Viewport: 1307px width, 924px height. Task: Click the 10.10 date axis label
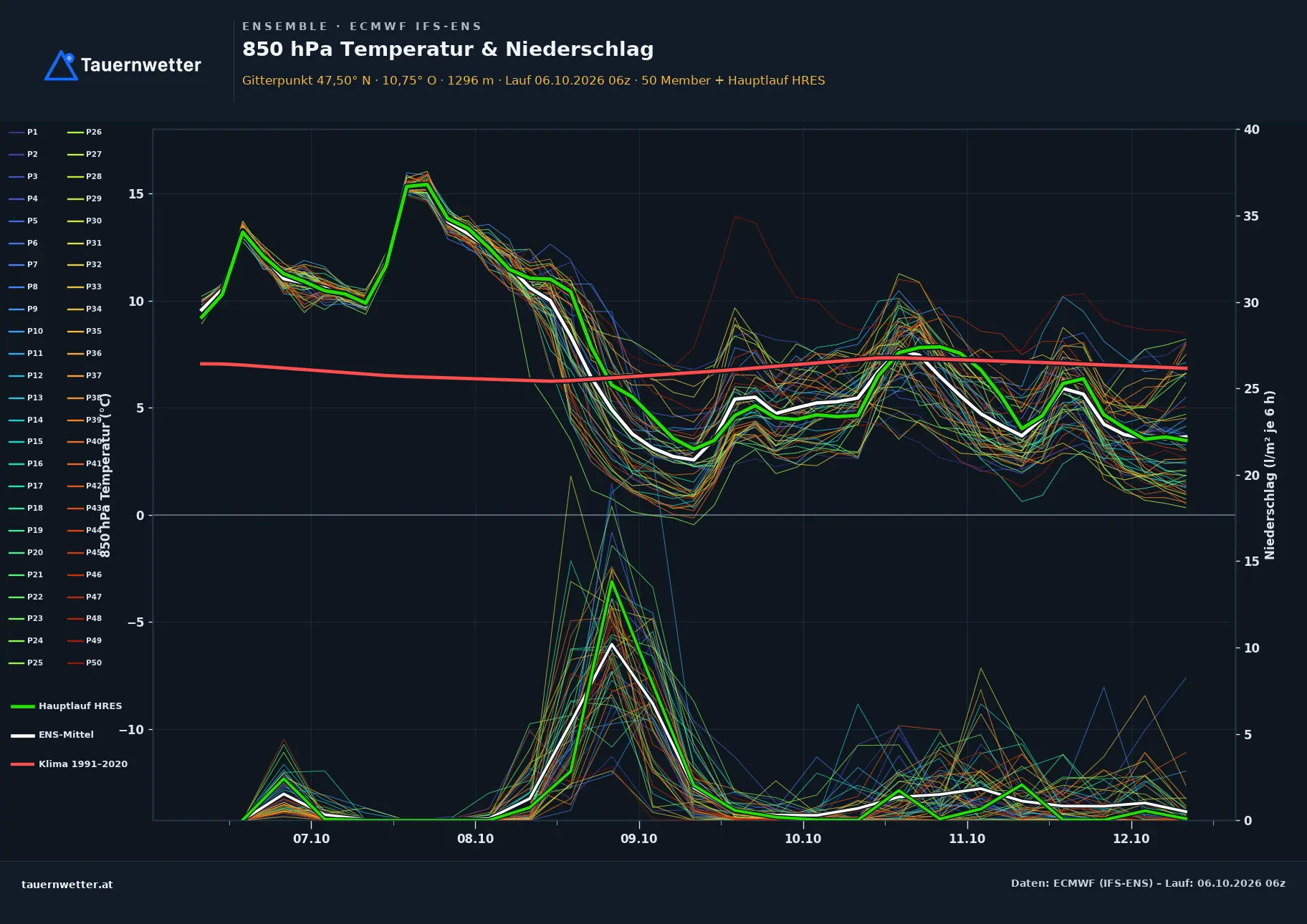click(803, 839)
